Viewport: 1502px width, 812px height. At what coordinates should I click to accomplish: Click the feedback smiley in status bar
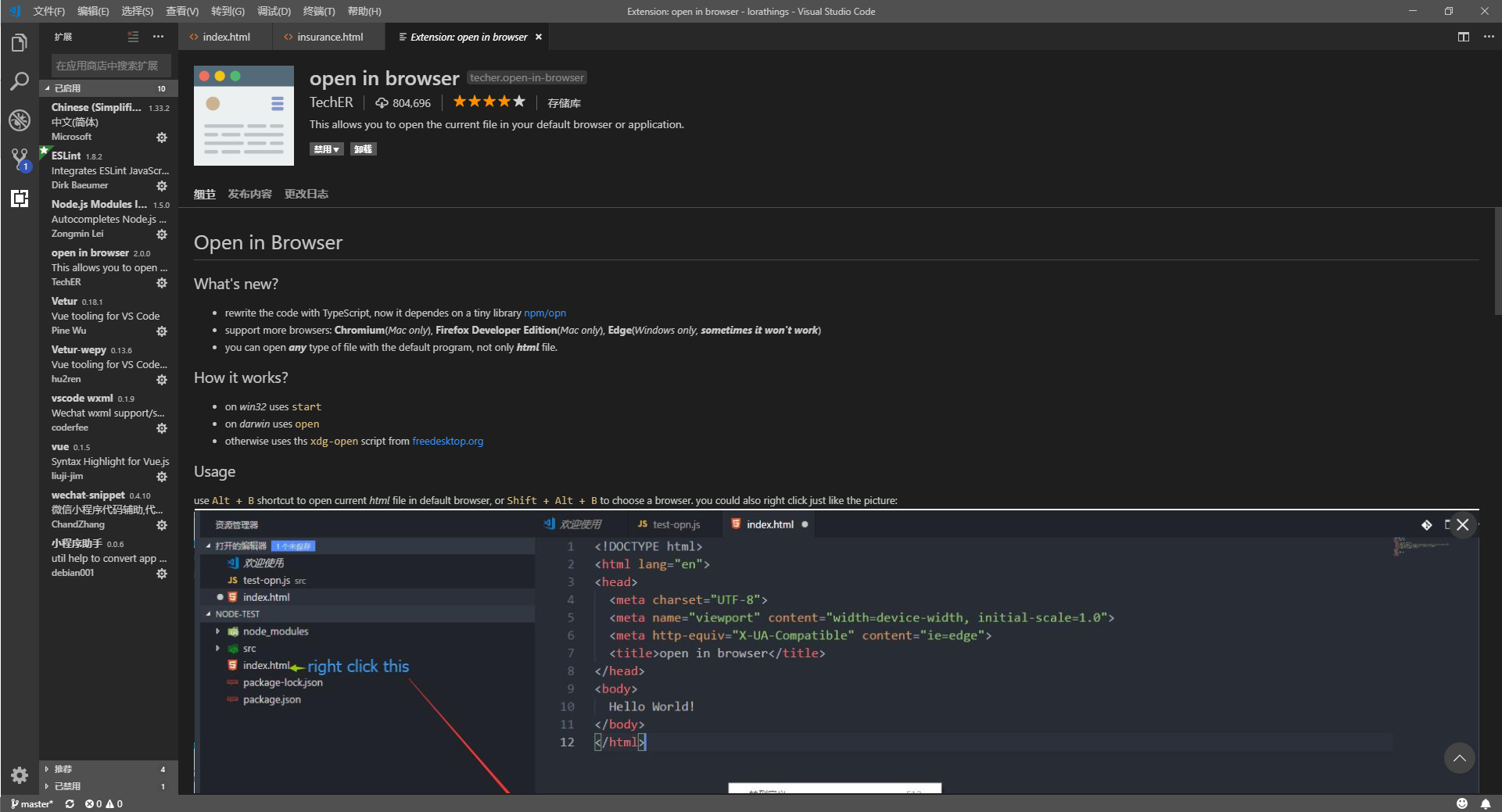pos(1461,803)
